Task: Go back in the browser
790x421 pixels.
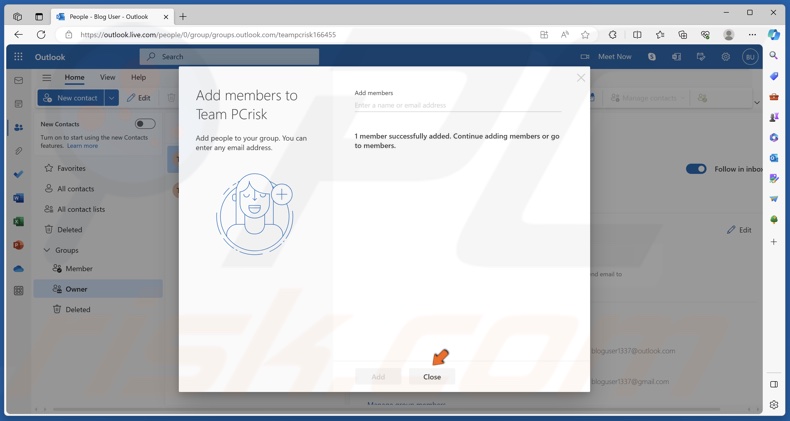Action: pyautogui.click(x=19, y=35)
